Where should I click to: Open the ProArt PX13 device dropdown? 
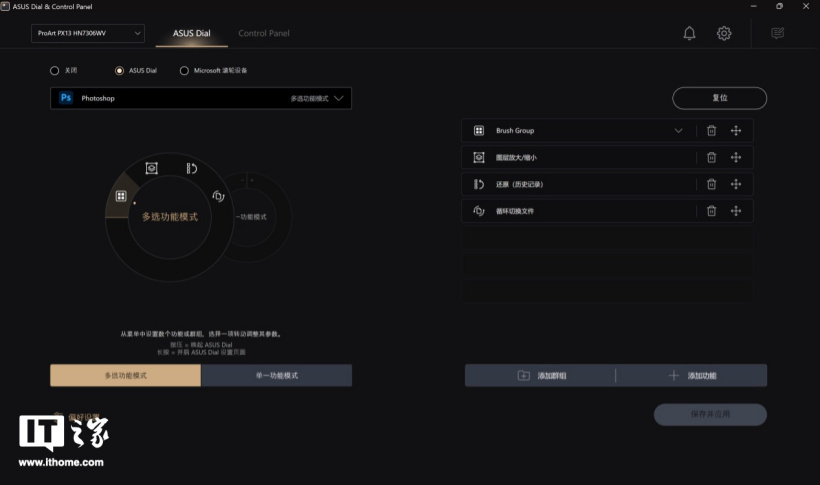click(x=87, y=33)
